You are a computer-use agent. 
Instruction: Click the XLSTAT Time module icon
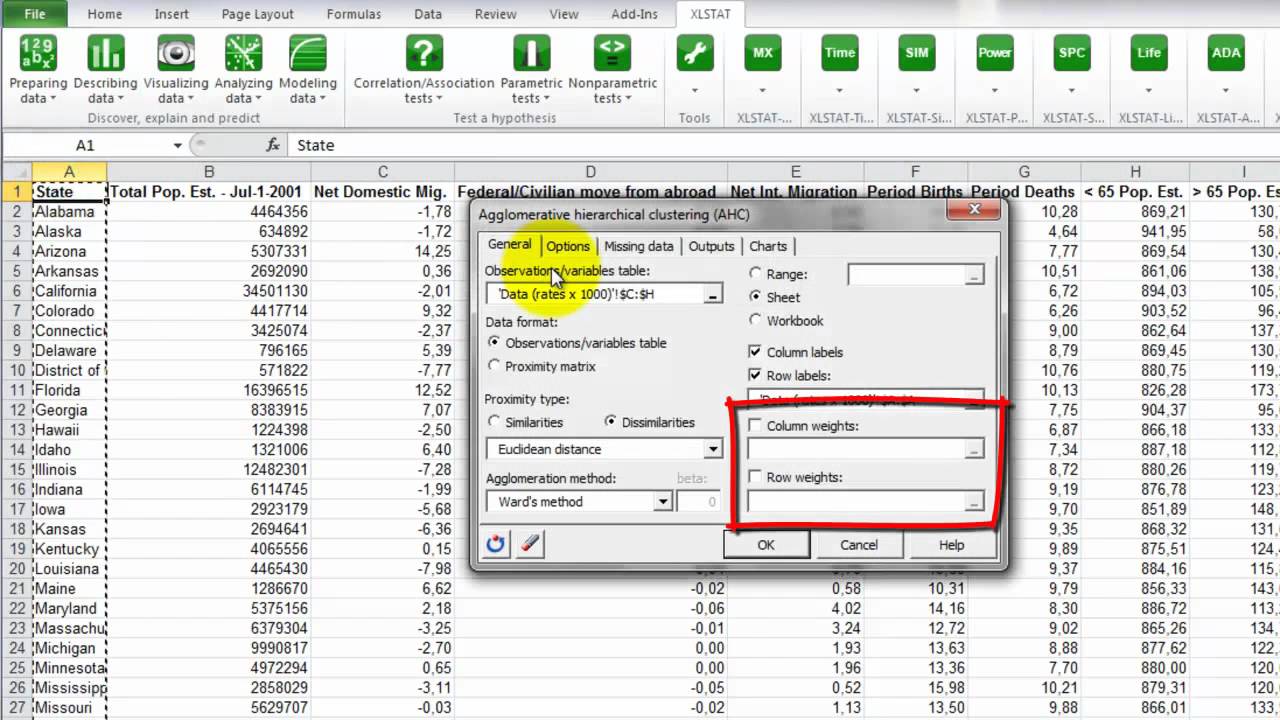(x=840, y=53)
